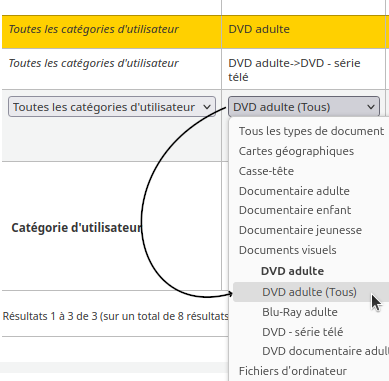The image size is (389, 381).
Task: Open the user category dropdown
Action: [112, 107]
